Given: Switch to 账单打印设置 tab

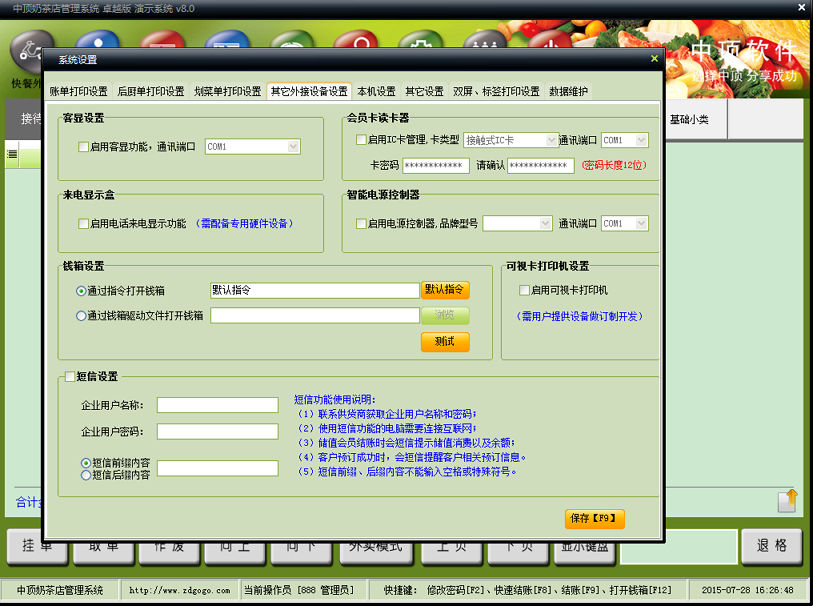Looking at the screenshot, I should 78,91.
